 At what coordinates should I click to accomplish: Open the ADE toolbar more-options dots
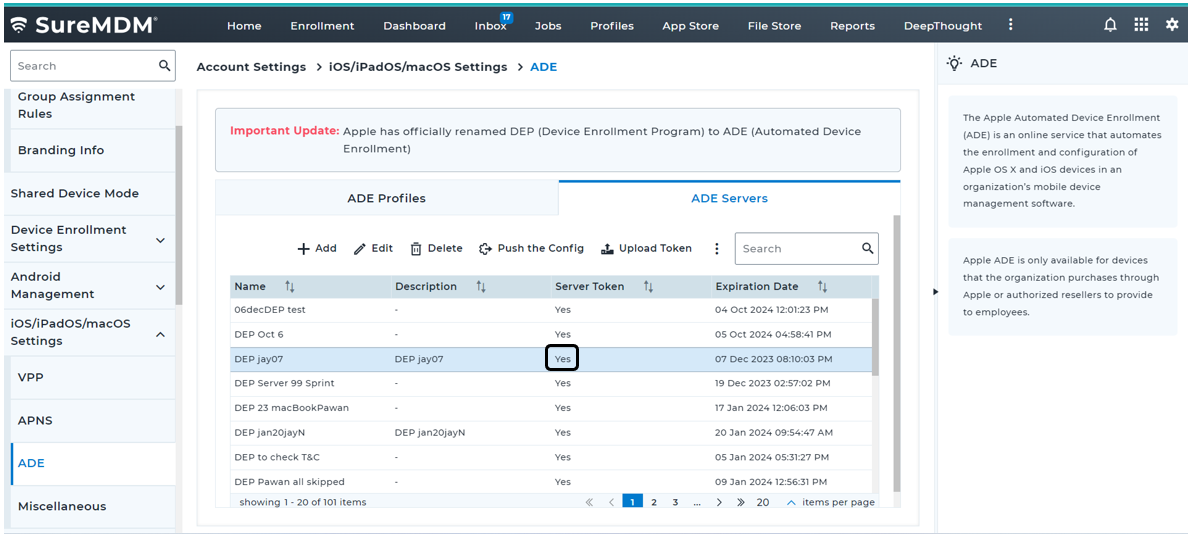pyautogui.click(x=716, y=249)
